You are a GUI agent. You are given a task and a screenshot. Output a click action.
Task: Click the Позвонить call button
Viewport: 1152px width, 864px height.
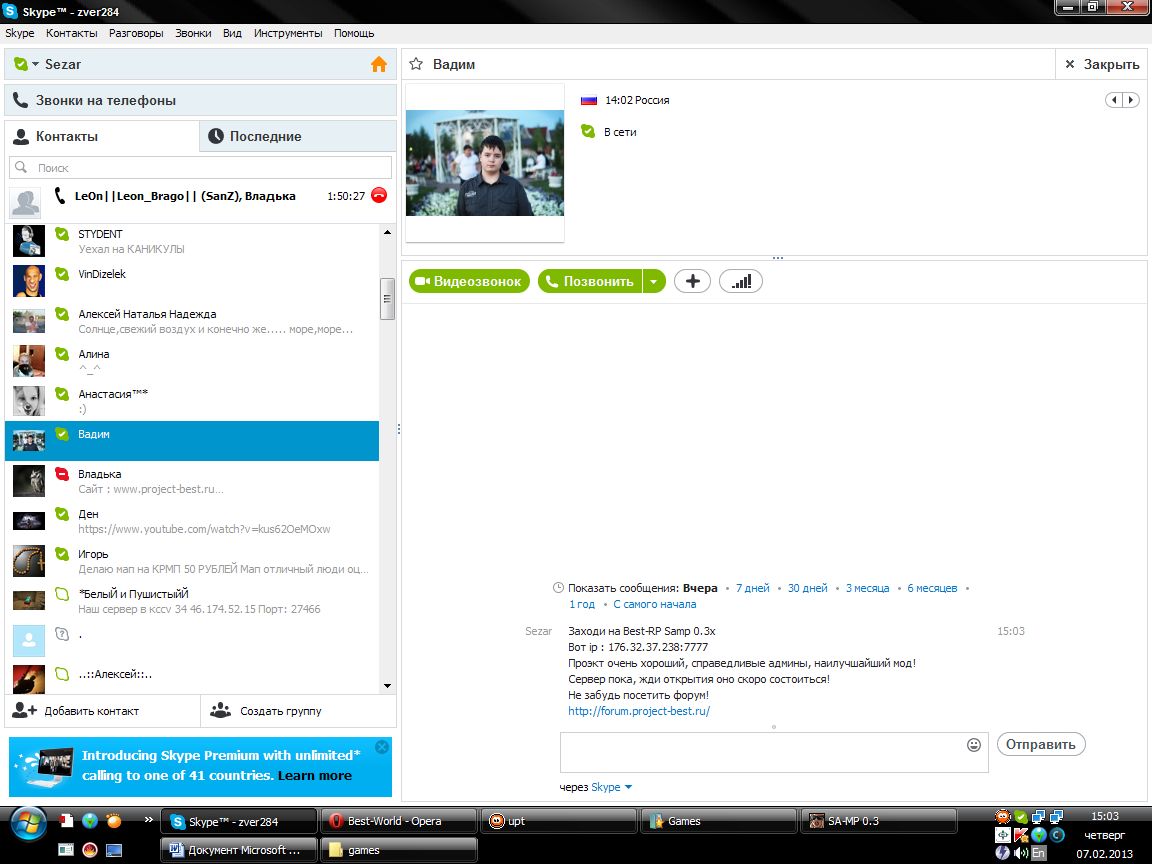point(590,281)
